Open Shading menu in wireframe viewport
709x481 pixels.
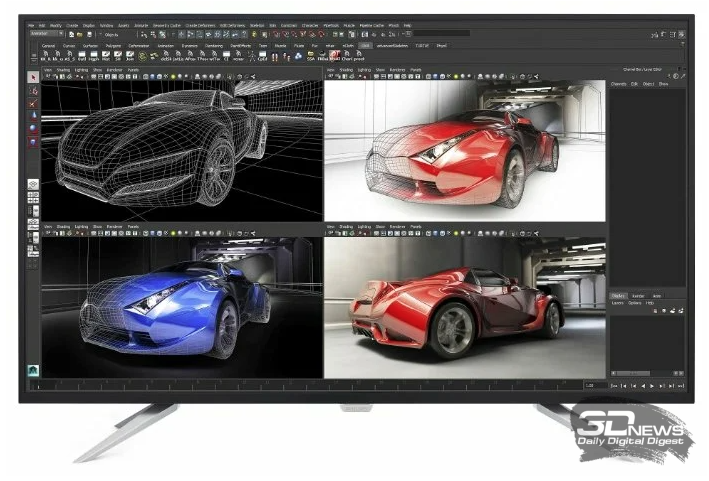(63, 70)
